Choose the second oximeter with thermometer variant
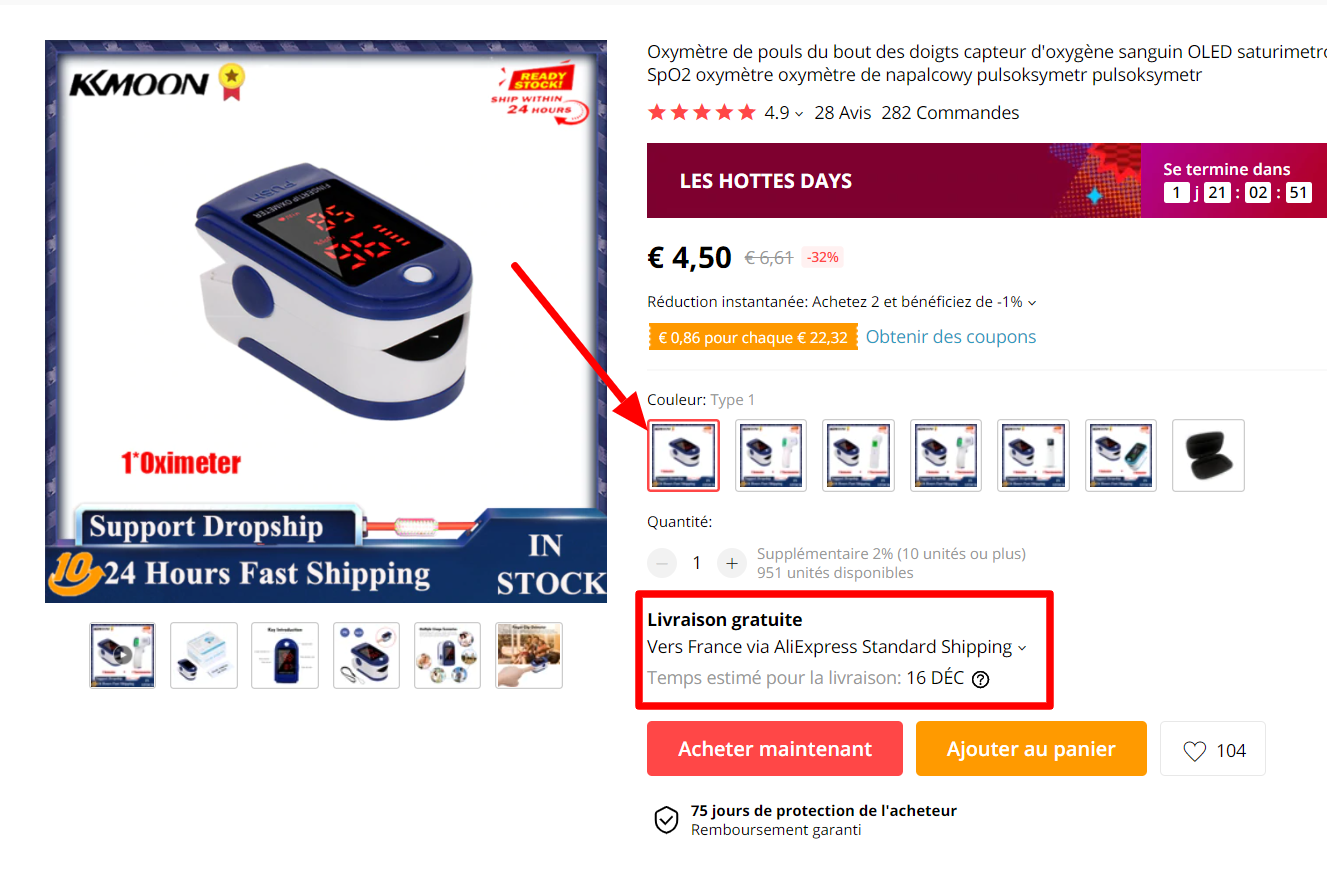 click(x=771, y=455)
